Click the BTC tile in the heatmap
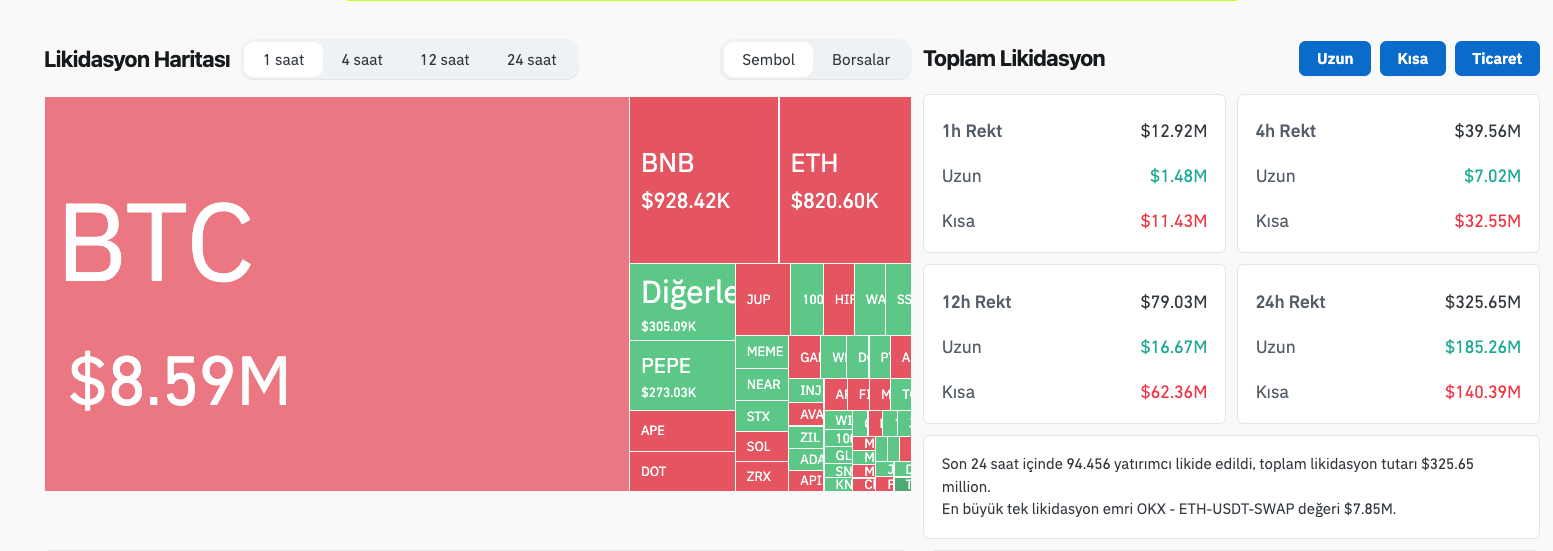This screenshot has width=1553, height=551. pyautogui.click(x=336, y=293)
